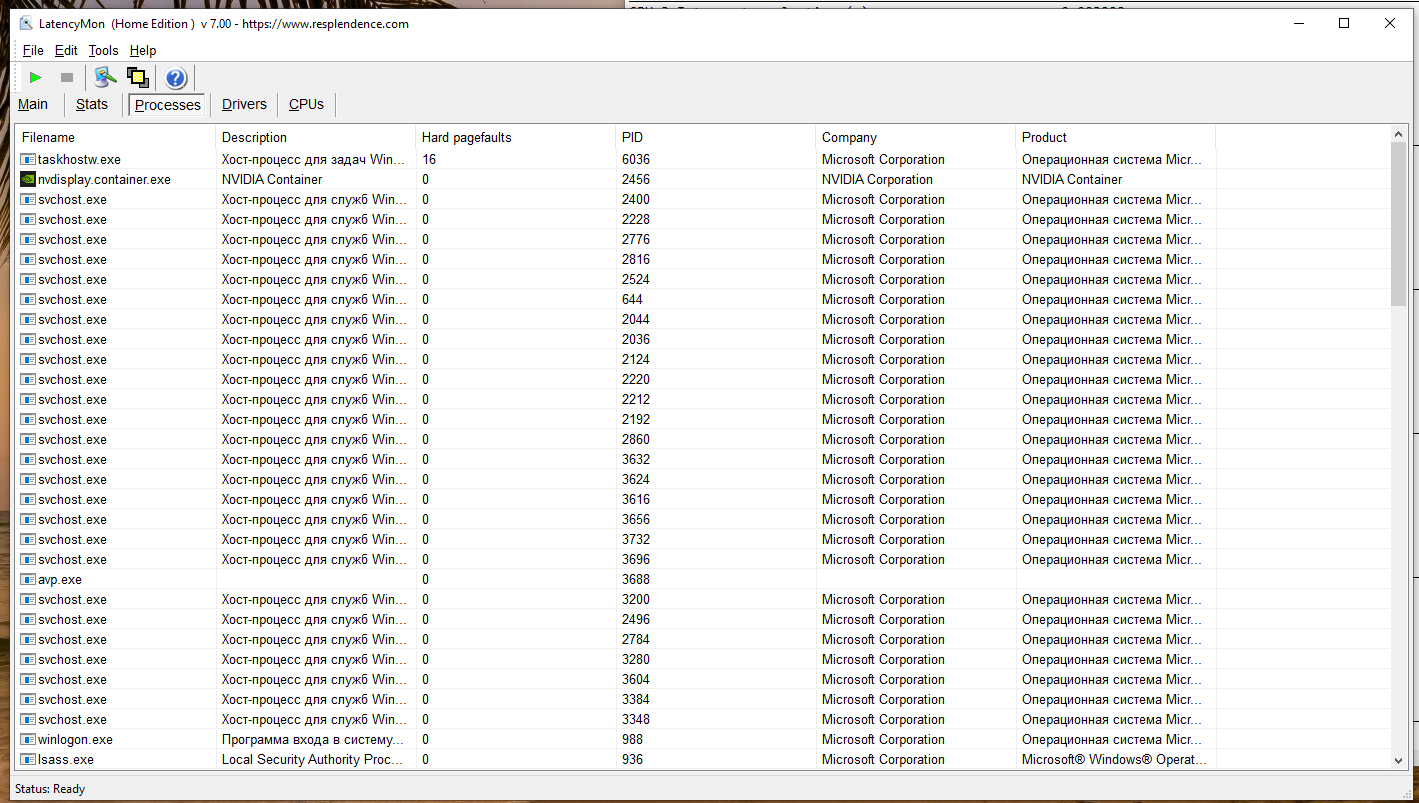Click the PID value 988
Screen dimensions: 1419x803
point(632,739)
